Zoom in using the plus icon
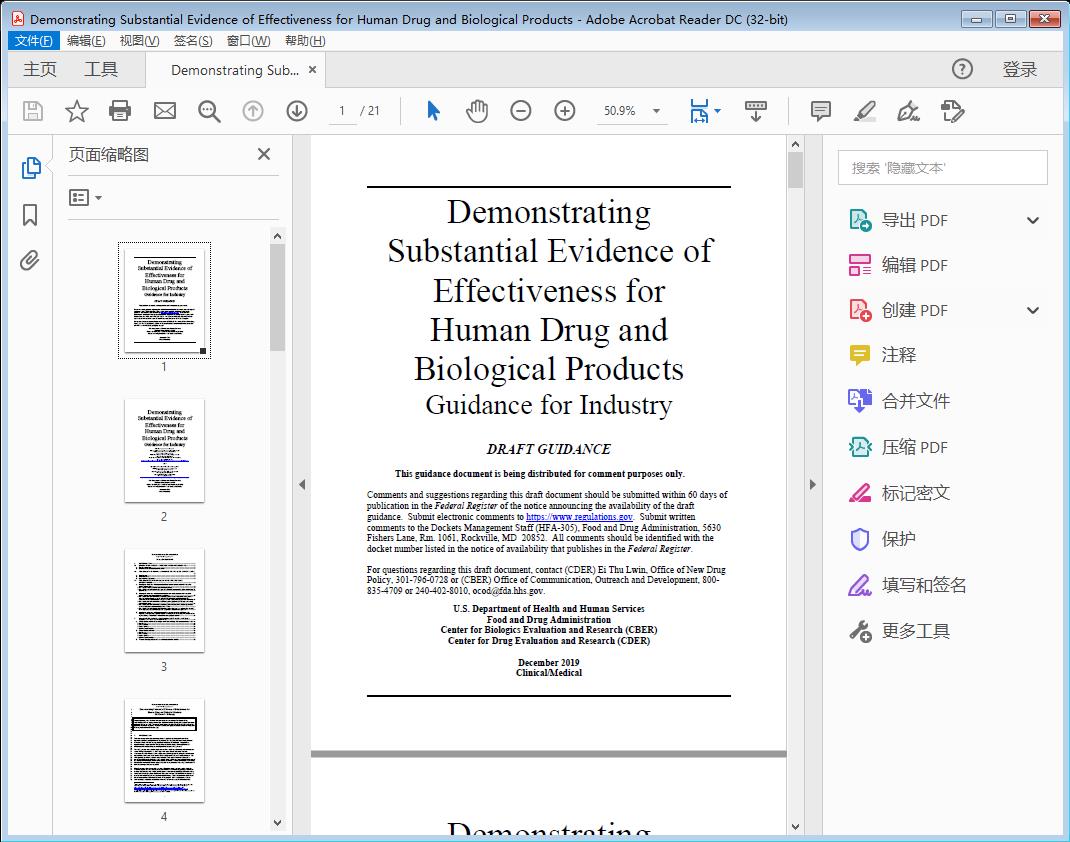Screen dimensions: 1070x842 pos(564,111)
